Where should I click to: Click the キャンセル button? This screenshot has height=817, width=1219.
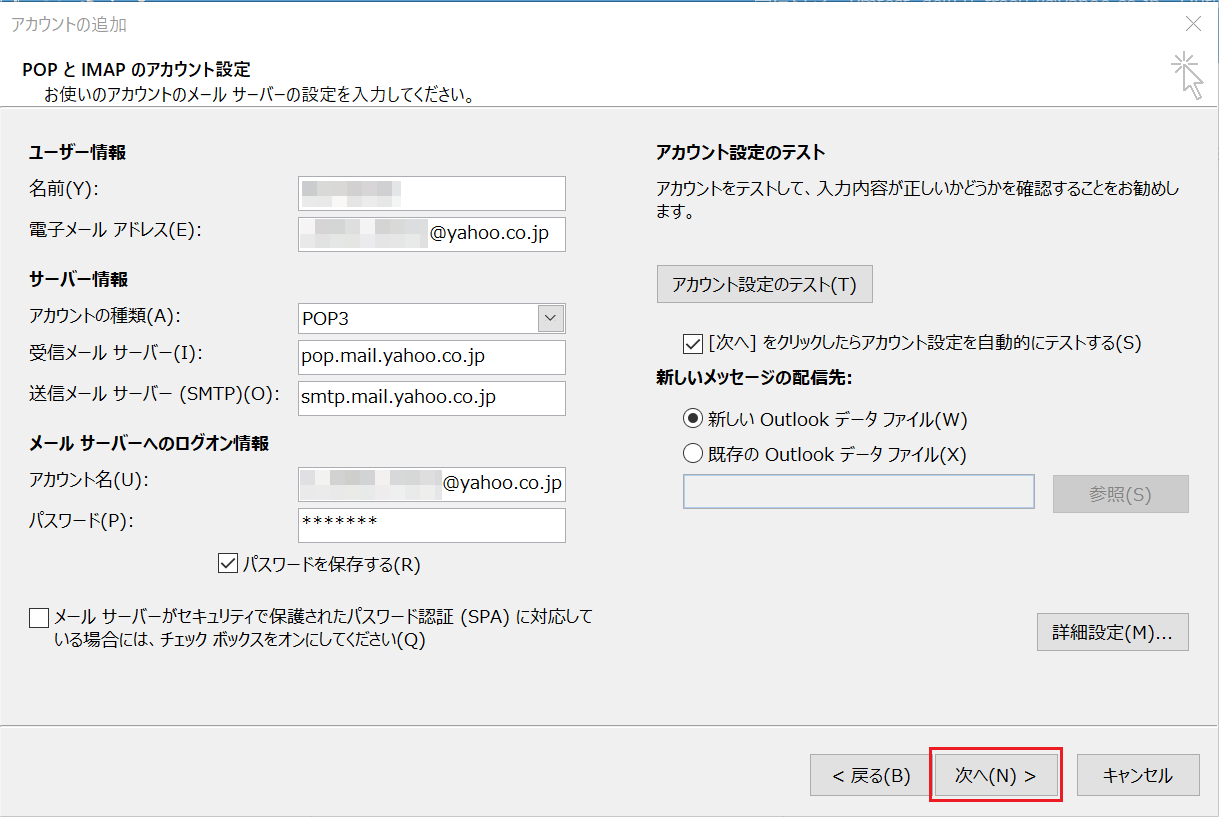[x=1137, y=775]
